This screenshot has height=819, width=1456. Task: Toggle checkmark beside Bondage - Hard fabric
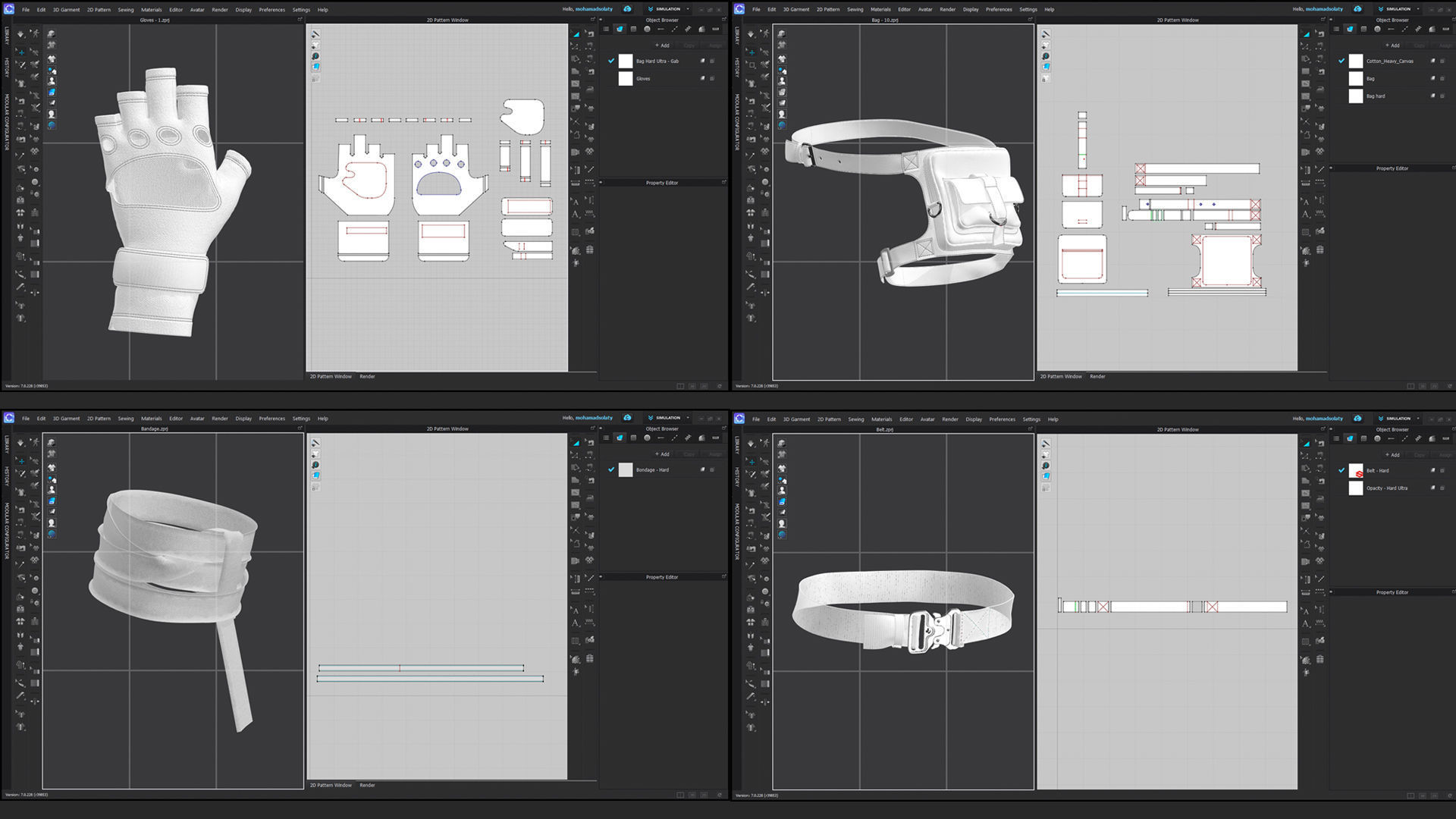pyautogui.click(x=611, y=469)
